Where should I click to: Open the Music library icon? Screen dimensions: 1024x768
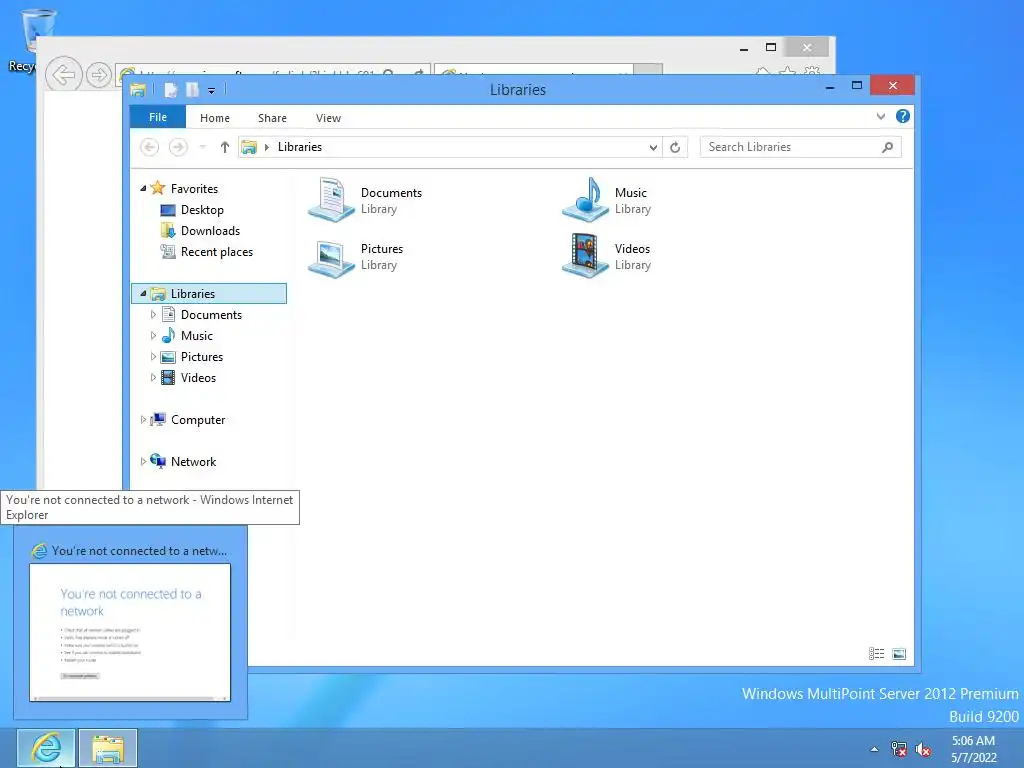pyautogui.click(x=585, y=200)
